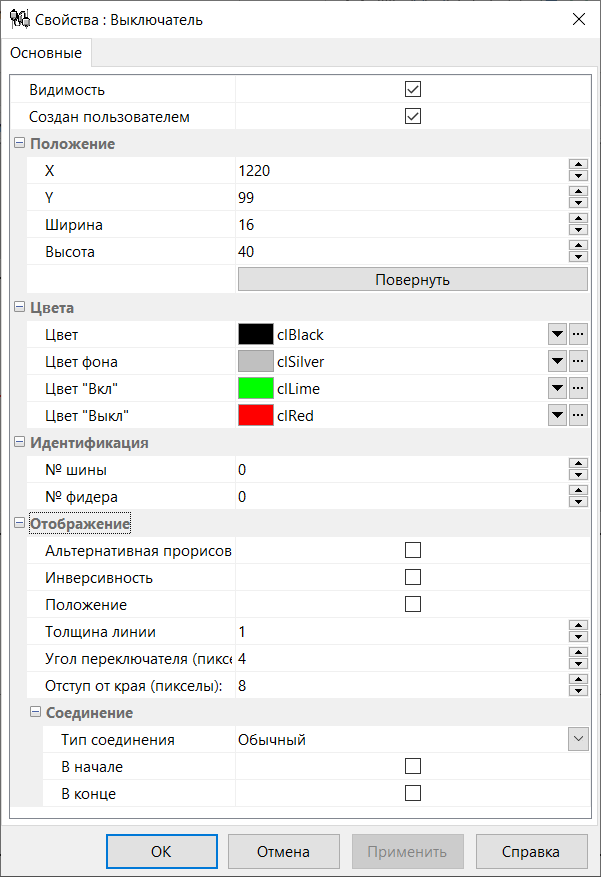Increase X value with up arrow
This screenshot has width=601, height=877.
click(x=578, y=164)
